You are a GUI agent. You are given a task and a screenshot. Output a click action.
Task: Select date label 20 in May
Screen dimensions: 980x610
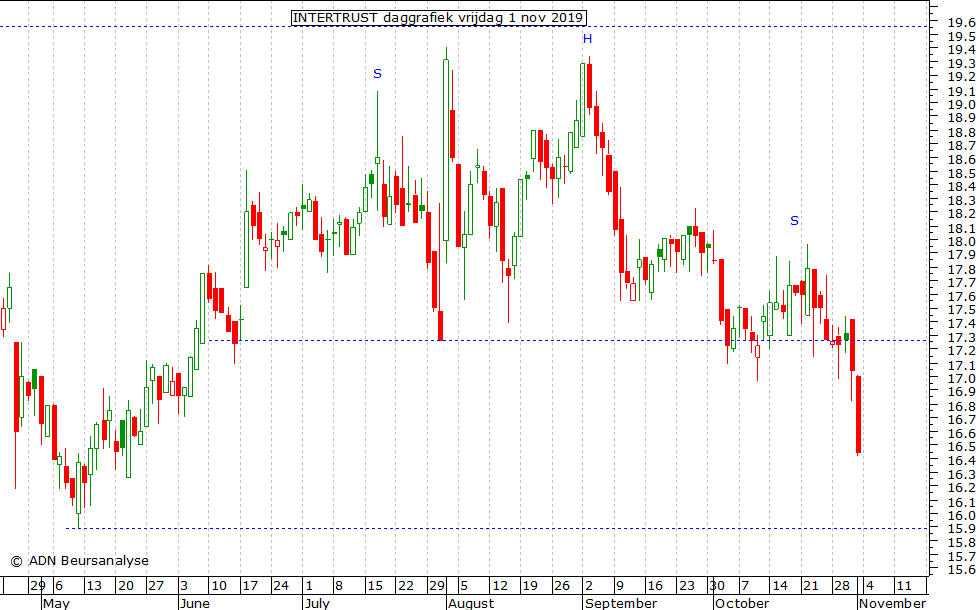point(126,586)
